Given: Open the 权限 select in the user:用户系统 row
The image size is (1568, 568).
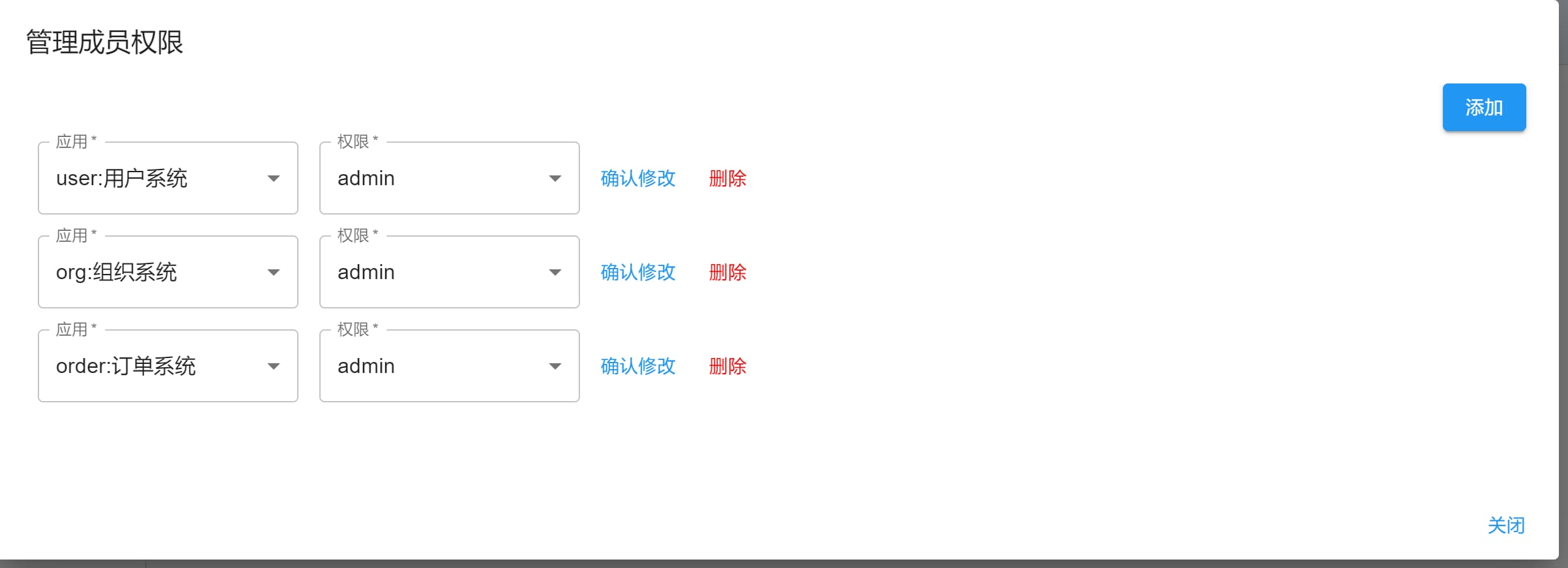Looking at the screenshot, I should 450,178.
